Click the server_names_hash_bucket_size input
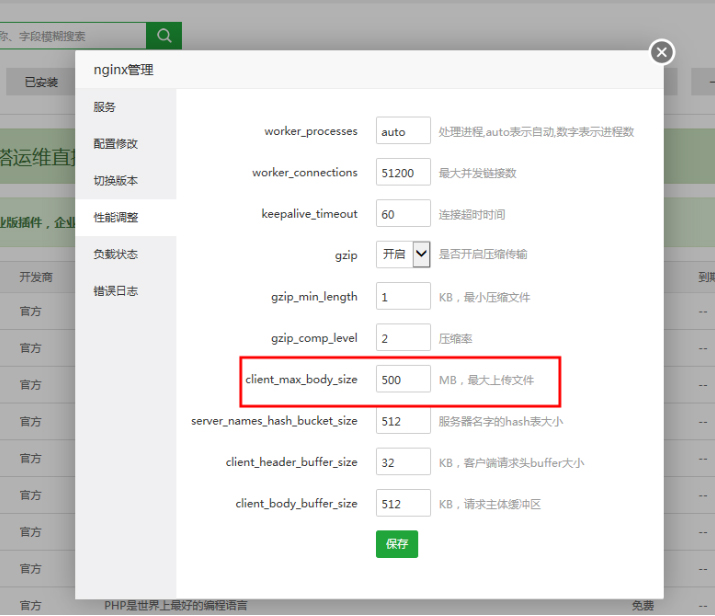The height and width of the screenshot is (616, 715). [x=403, y=421]
